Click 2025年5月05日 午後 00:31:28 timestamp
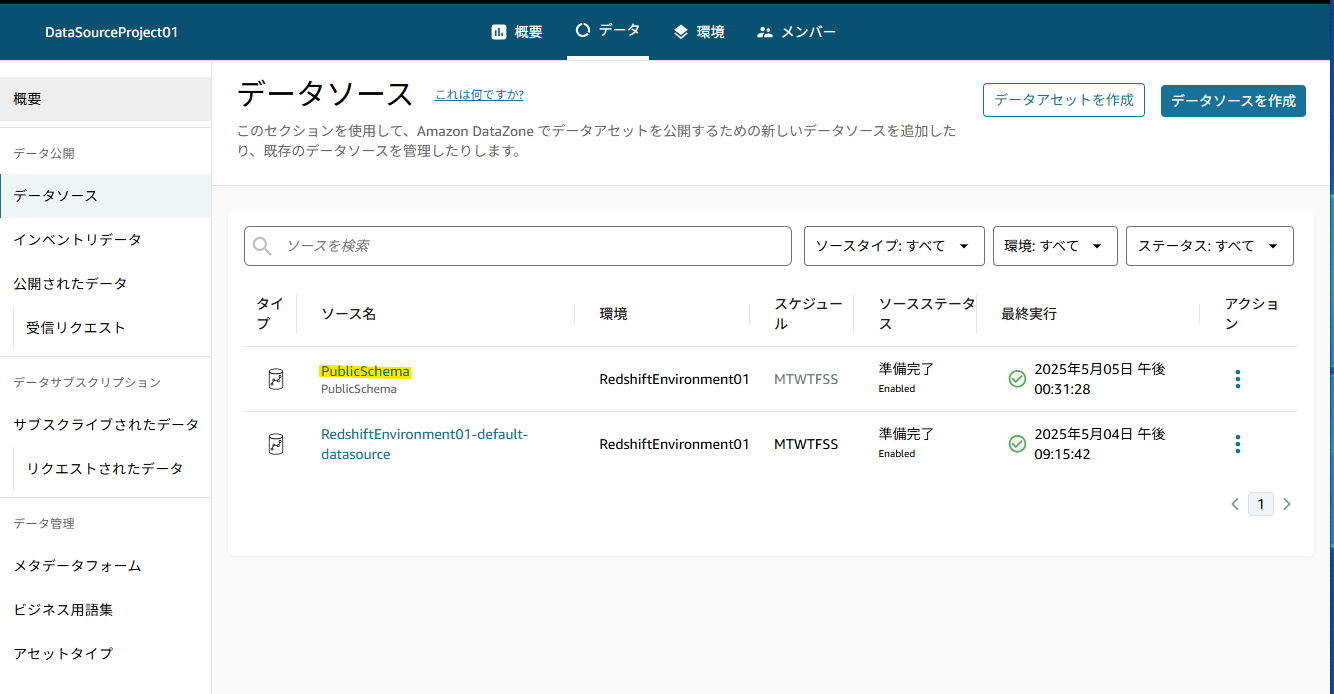Screen dimensions: 1334x694 coord(1100,379)
